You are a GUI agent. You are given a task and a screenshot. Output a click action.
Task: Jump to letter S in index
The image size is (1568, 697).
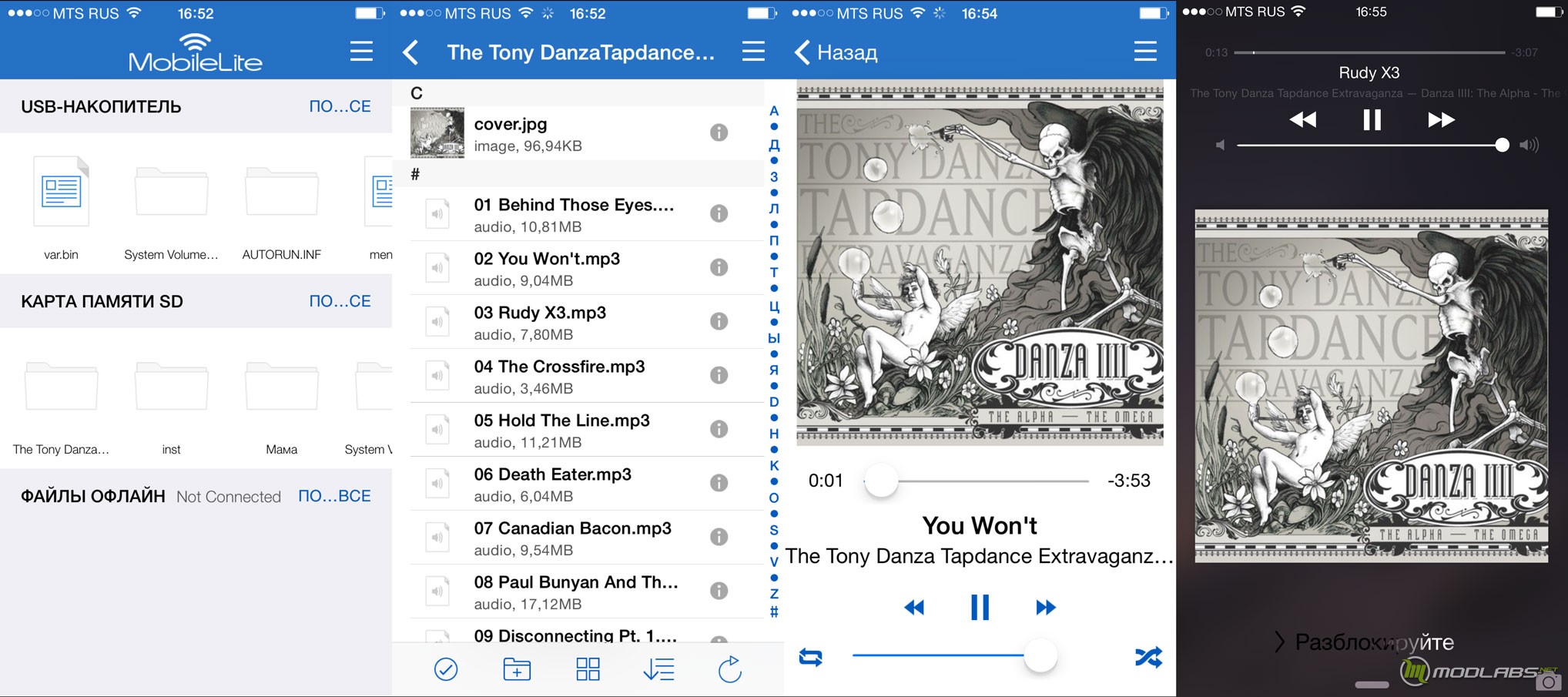point(774,530)
